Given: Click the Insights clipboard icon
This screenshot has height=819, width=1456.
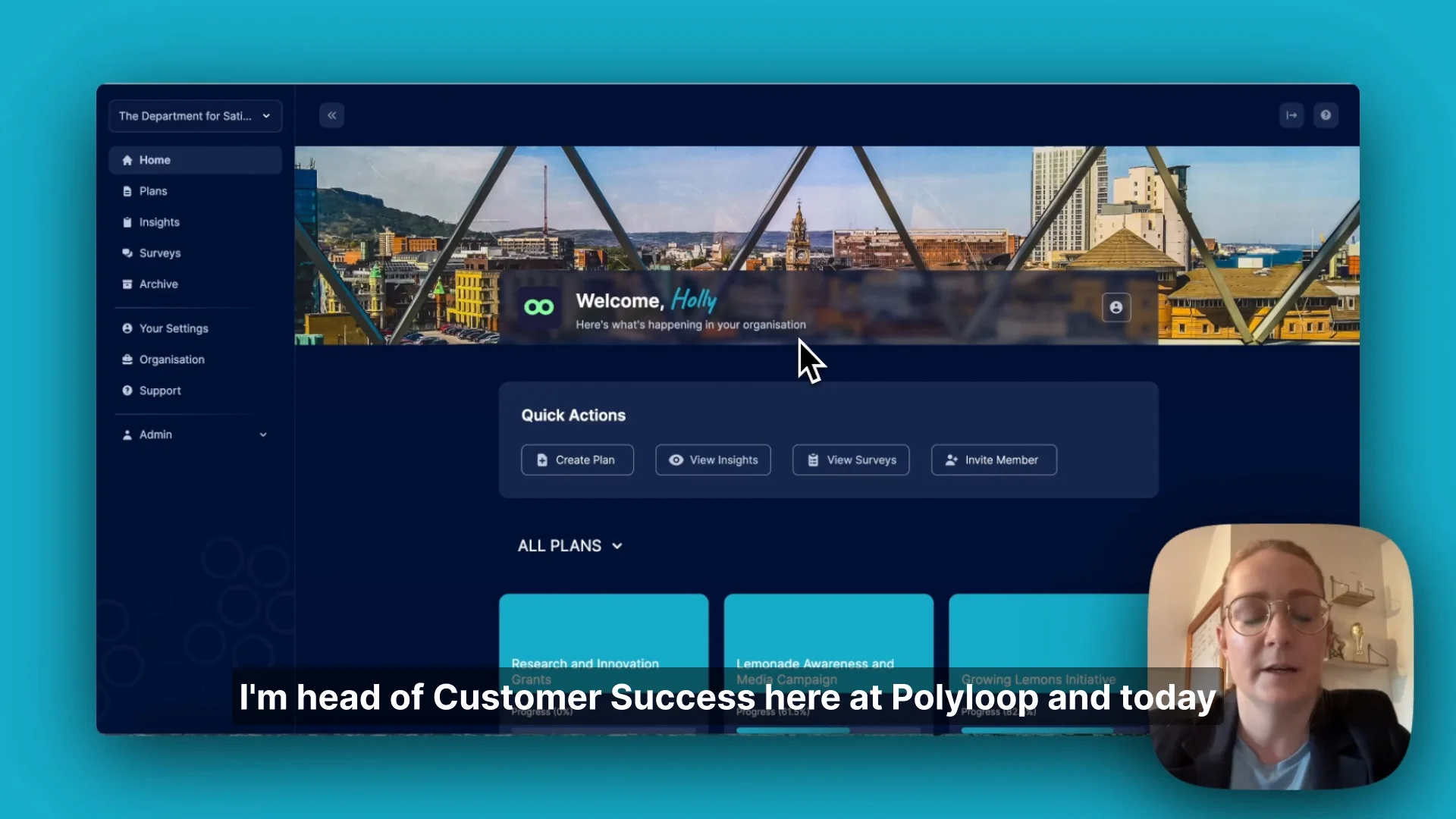Looking at the screenshot, I should [126, 222].
